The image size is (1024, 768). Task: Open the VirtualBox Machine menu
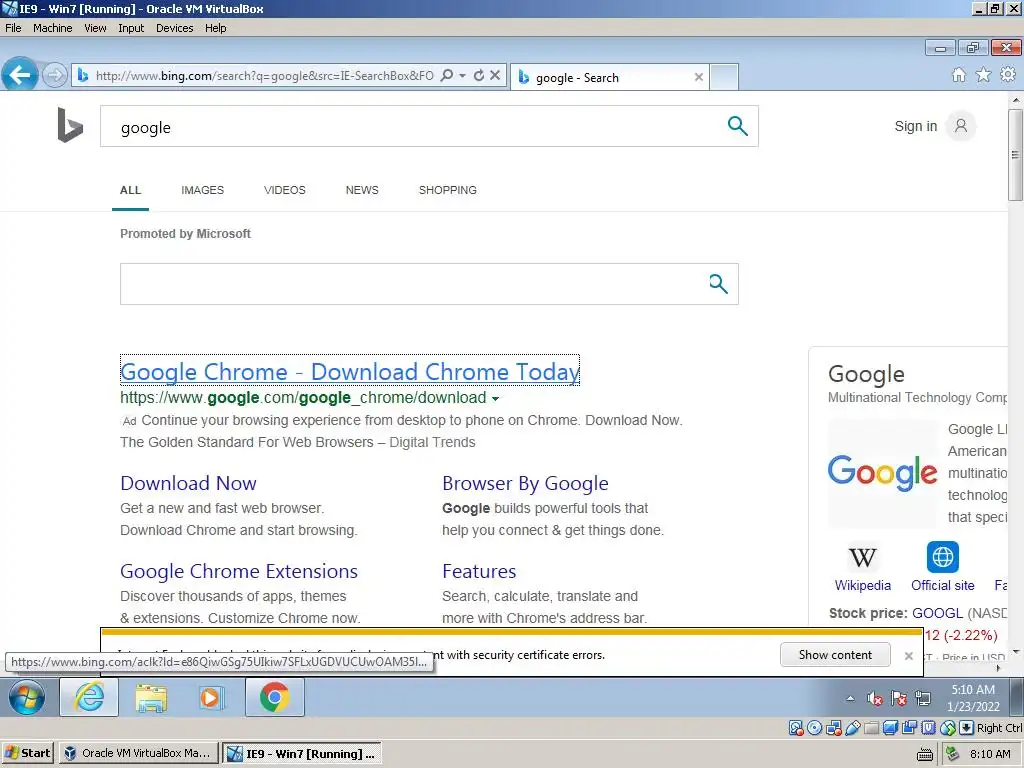[52, 28]
